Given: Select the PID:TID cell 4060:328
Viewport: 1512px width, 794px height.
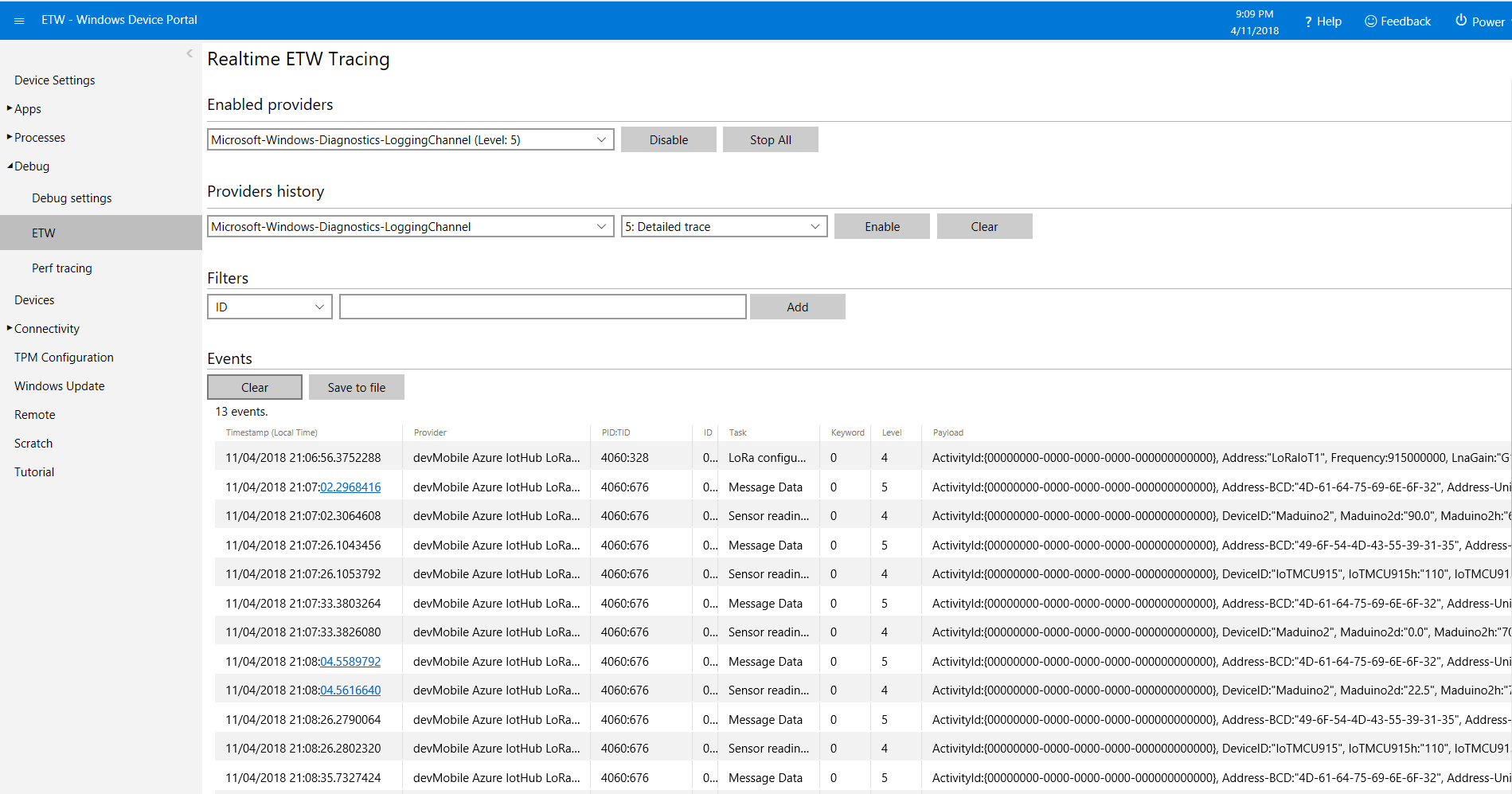Looking at the screenshot, I should (624, 458).
